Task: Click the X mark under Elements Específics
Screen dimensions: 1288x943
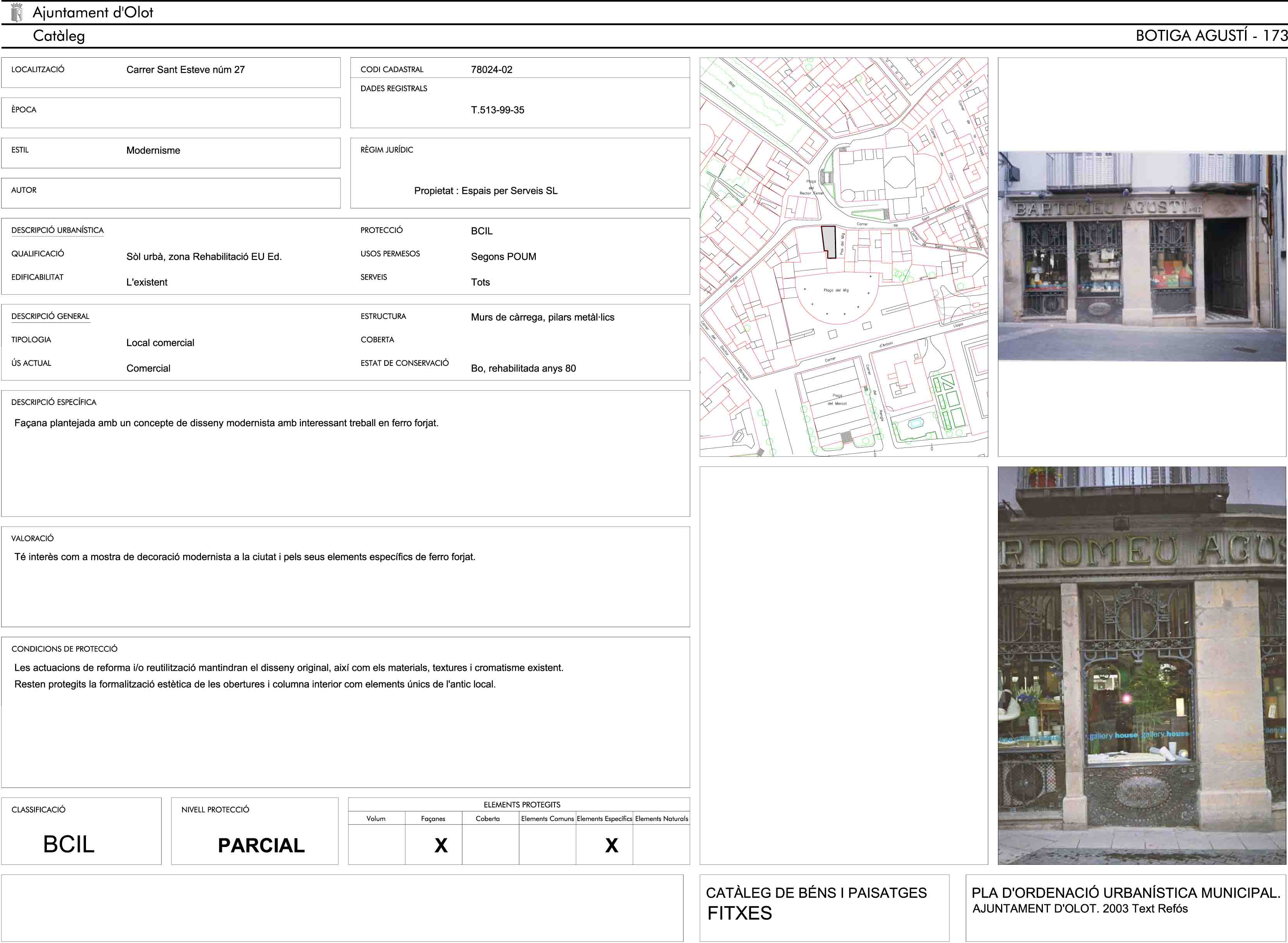Action: (611, 845)
